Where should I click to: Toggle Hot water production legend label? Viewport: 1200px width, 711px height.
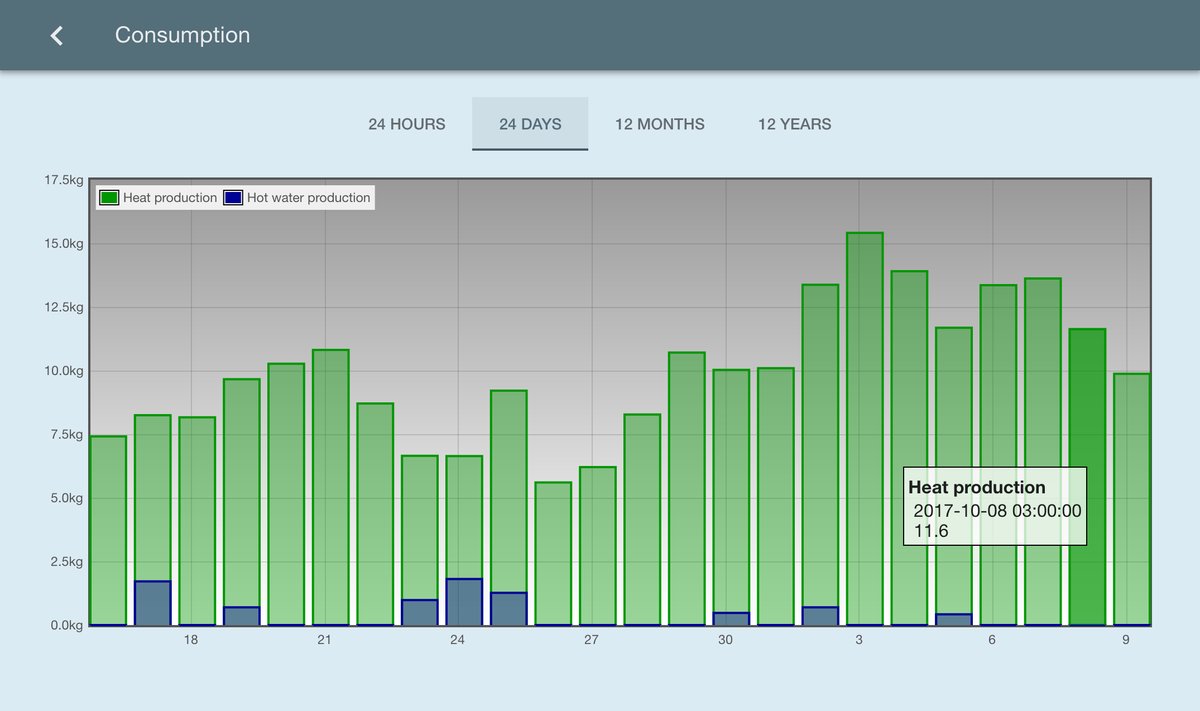click(309, 198)
